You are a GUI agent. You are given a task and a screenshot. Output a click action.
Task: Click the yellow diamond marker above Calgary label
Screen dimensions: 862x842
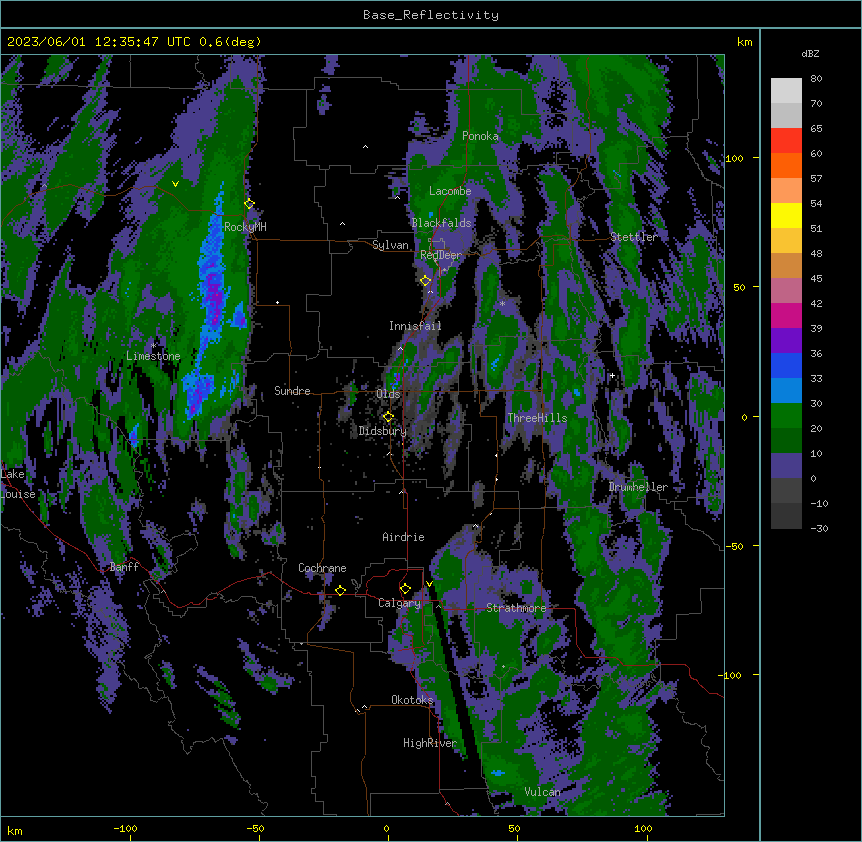tap(405, 589)
